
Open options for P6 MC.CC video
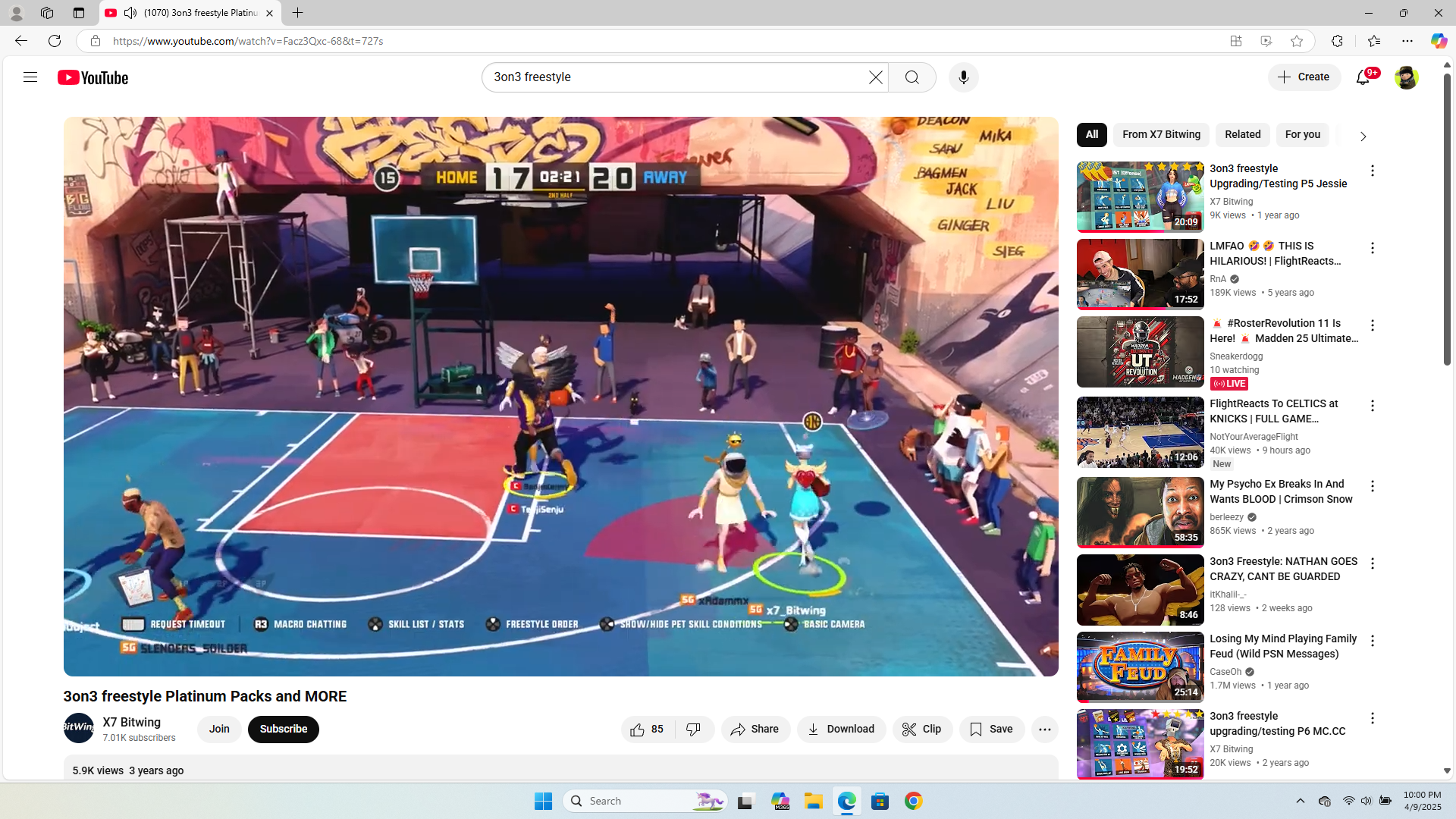[1373, 718]
